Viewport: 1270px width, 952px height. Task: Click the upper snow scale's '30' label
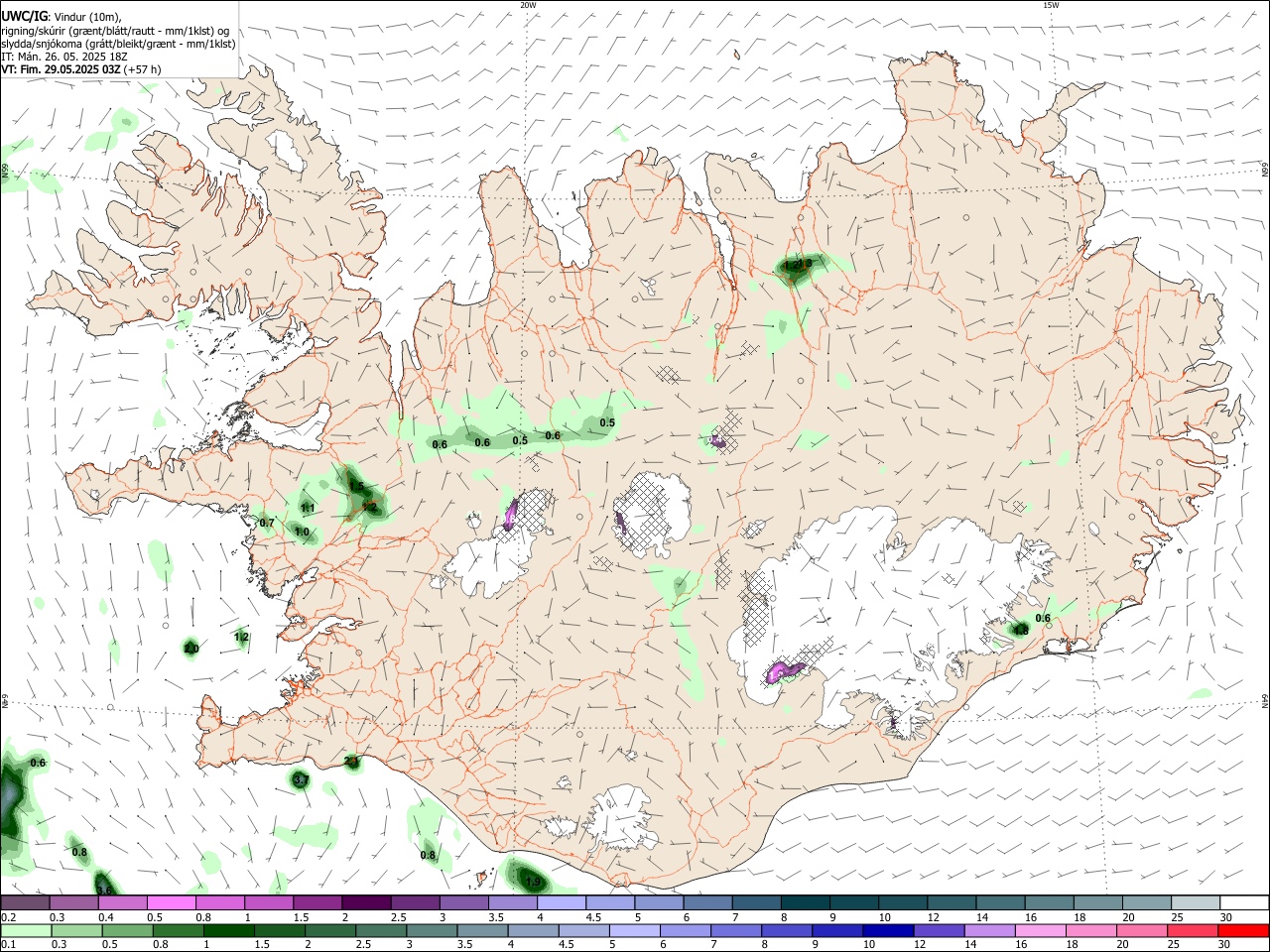1225,917
